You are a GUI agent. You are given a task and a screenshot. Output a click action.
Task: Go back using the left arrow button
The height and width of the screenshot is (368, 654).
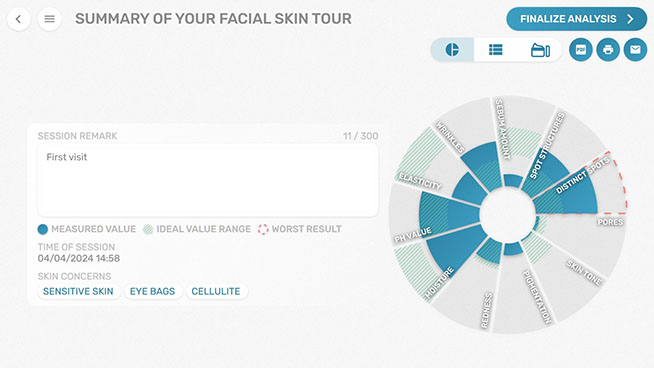19,19
